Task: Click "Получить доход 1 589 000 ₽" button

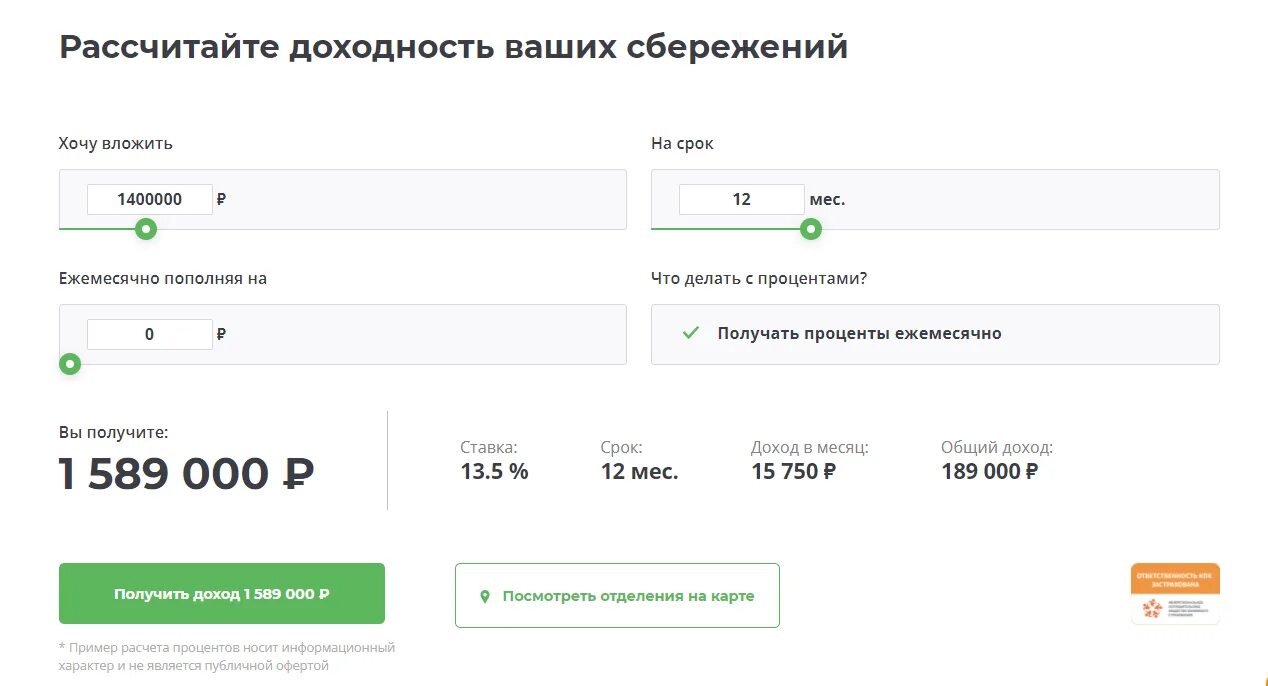Action: pyautogui.click(x=222, y=594)
